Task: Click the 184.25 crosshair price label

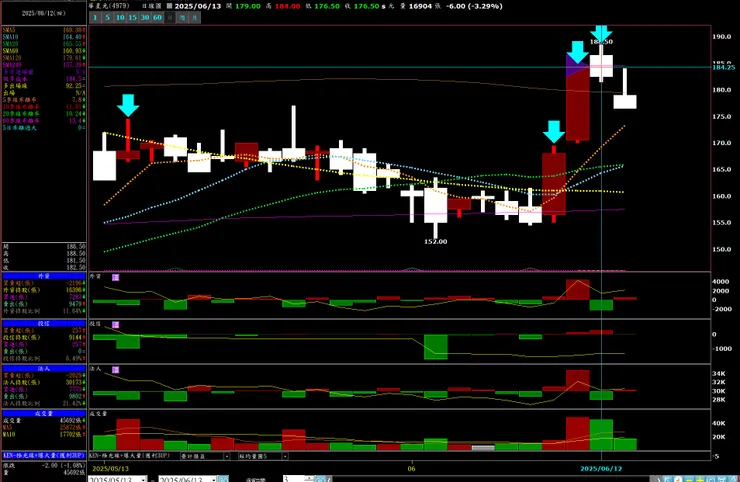Action: tap(723, 68)
